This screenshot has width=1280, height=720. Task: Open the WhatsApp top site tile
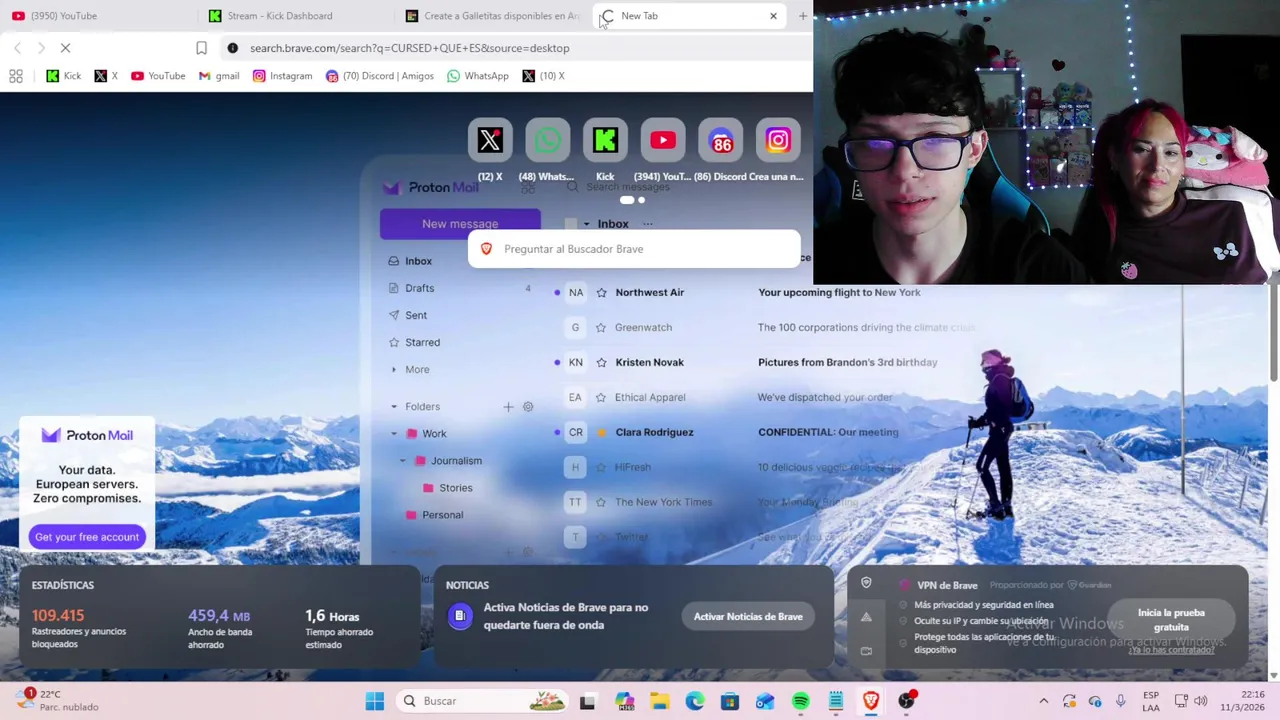tap(547, 141)
